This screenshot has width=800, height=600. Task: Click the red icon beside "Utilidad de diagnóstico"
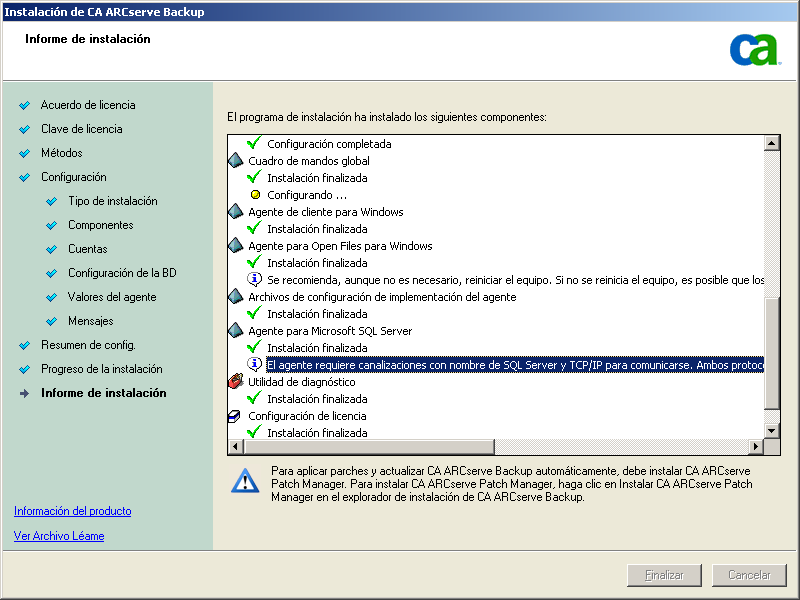[x=235, y=381]
